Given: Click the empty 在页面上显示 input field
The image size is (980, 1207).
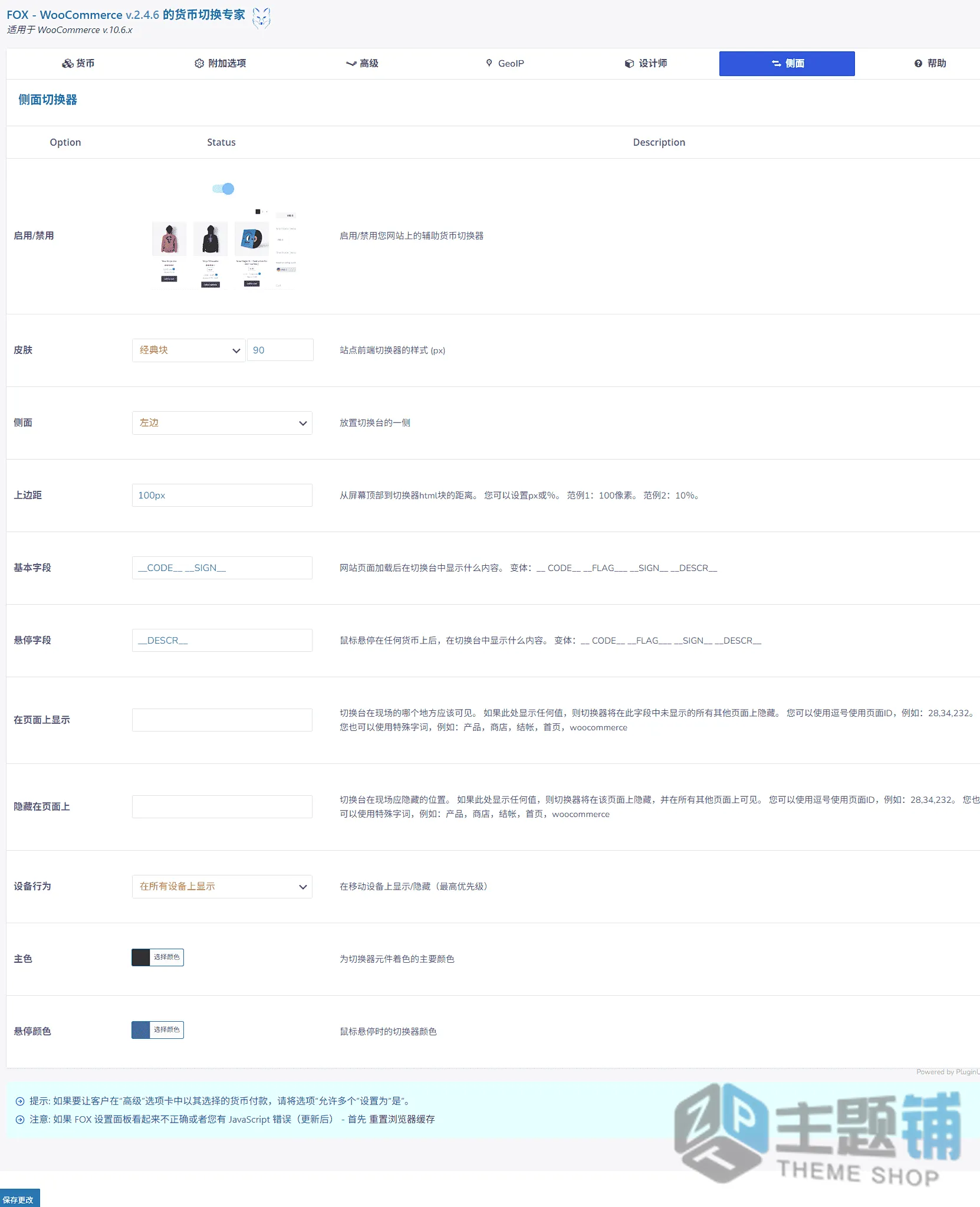Looking at the screenshot, I should coord(222,720).
